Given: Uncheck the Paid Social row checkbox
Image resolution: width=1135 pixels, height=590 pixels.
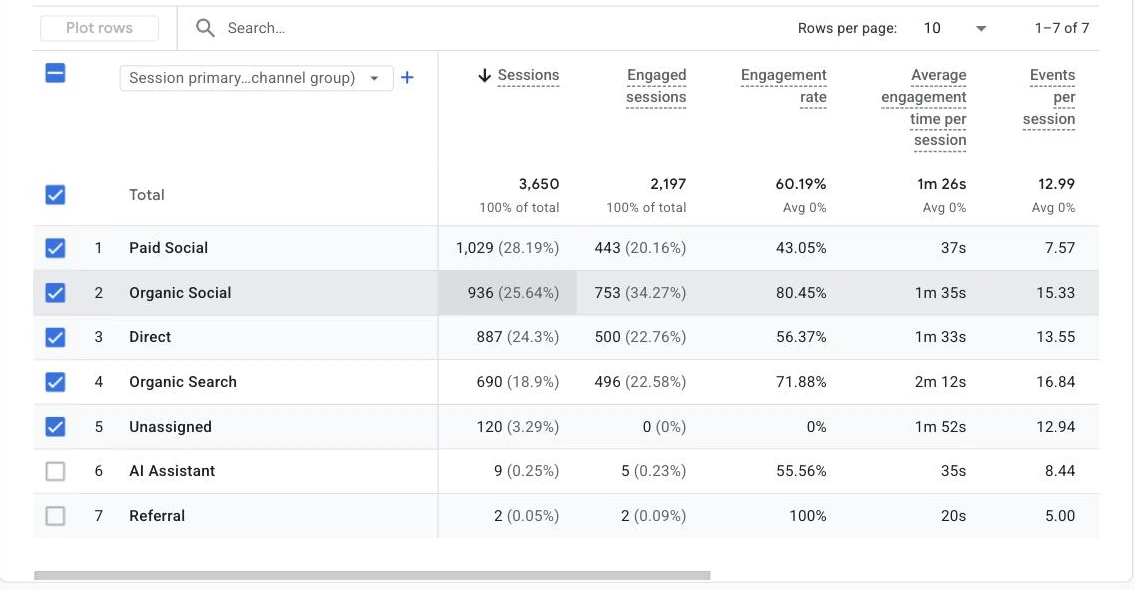Looking at the screenshot, I should [x=55, y=248].
